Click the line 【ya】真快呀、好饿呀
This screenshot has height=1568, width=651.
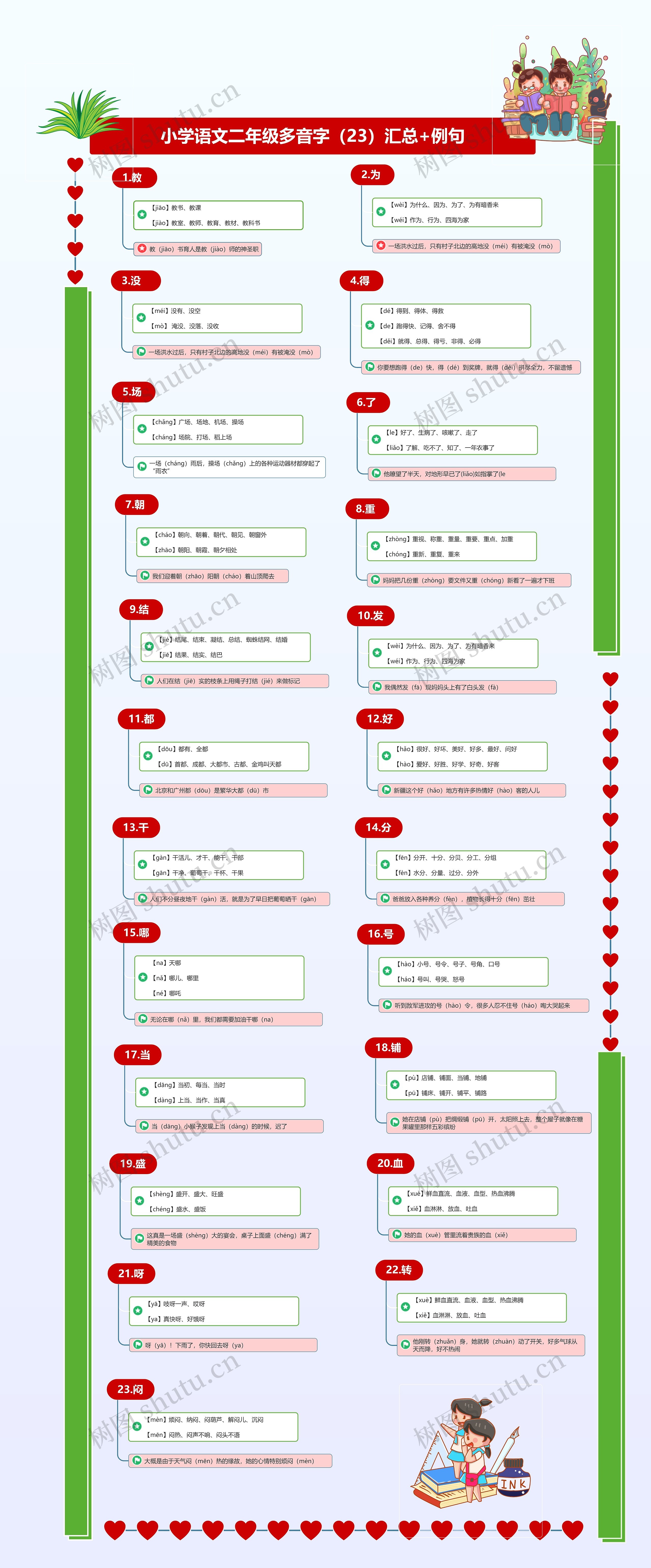pos(176,1319)
